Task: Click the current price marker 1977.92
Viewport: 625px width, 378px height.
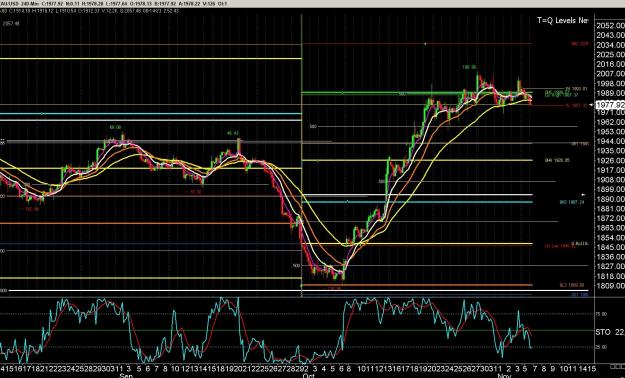Action: pyautogui.click(x=610, y=105)
